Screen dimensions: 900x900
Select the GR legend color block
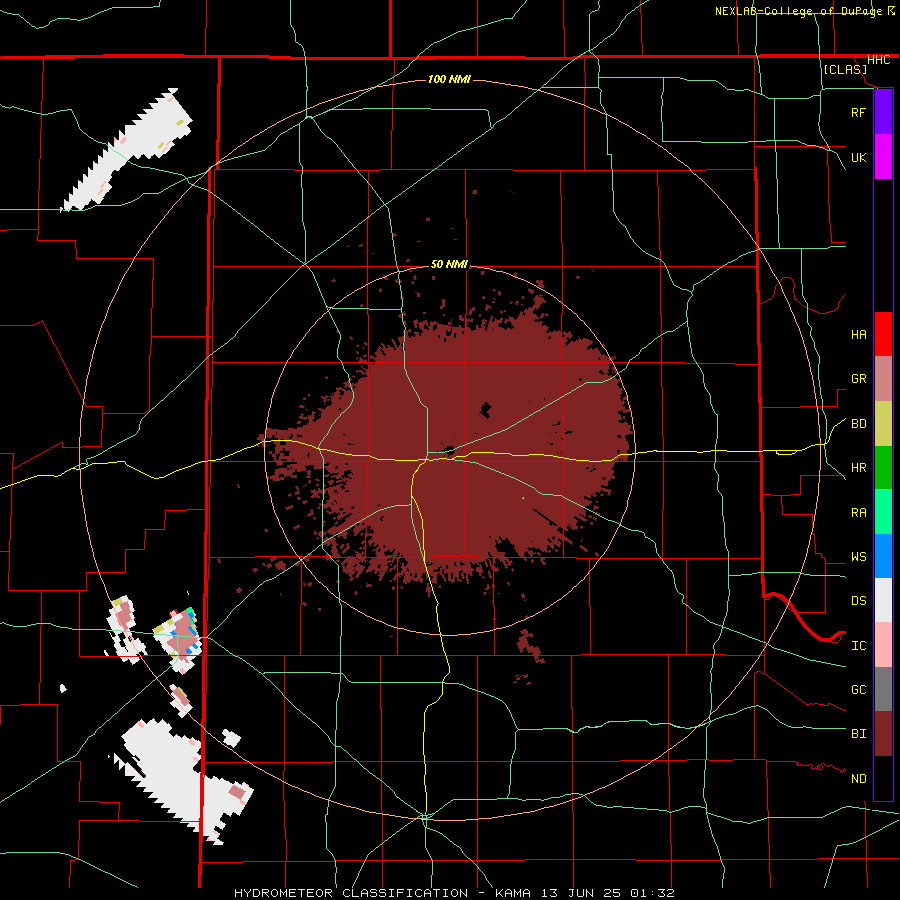click(x=883, y=379)
